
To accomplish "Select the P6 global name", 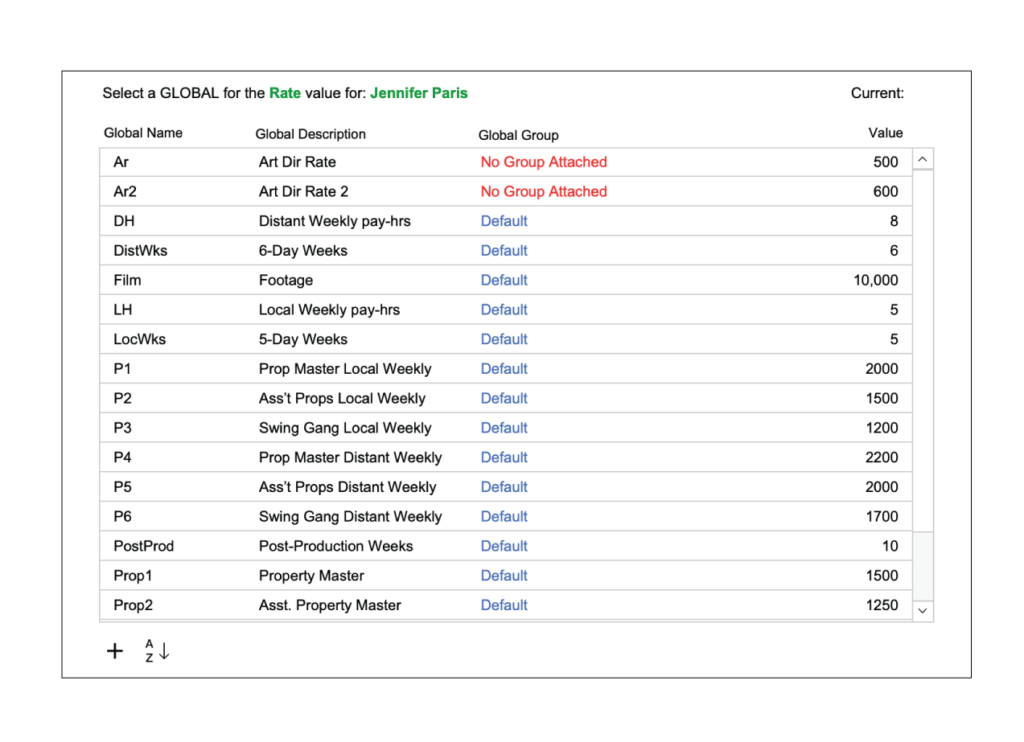I will pos(122,517).
